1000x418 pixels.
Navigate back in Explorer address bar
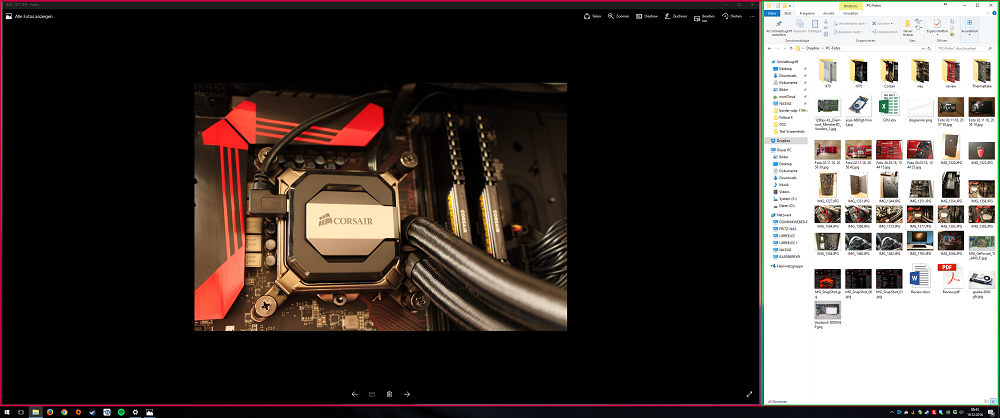tap(769, 49)
